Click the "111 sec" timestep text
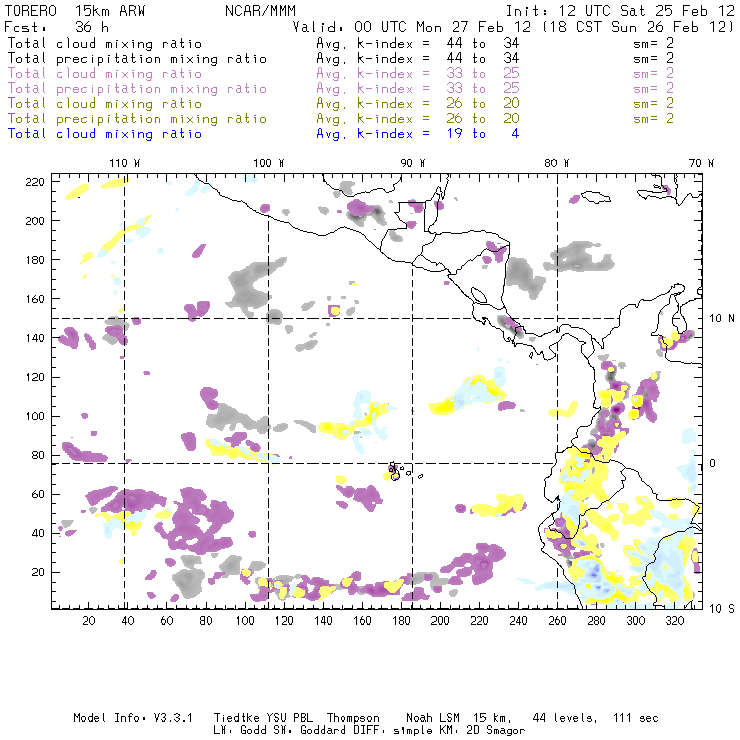The height and width of the screenshot is (740, 740). [x=635, y=718]
